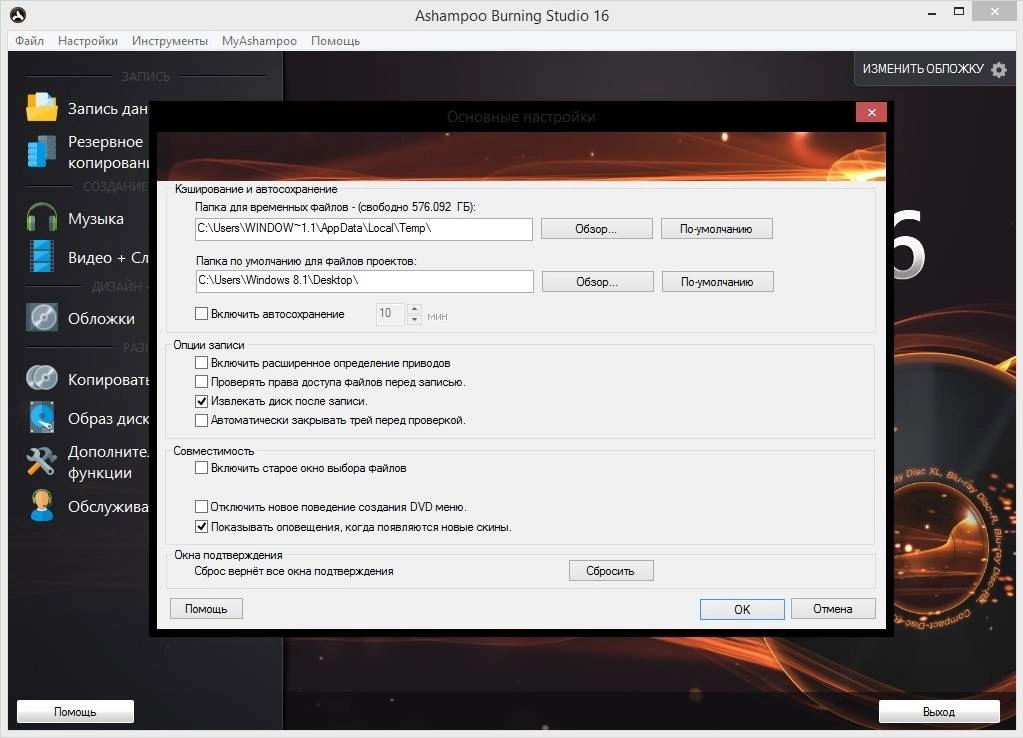1023x738 pixels.
Task: Open the Помощь menu in the menu bar
Action: (x=335, y=40)
